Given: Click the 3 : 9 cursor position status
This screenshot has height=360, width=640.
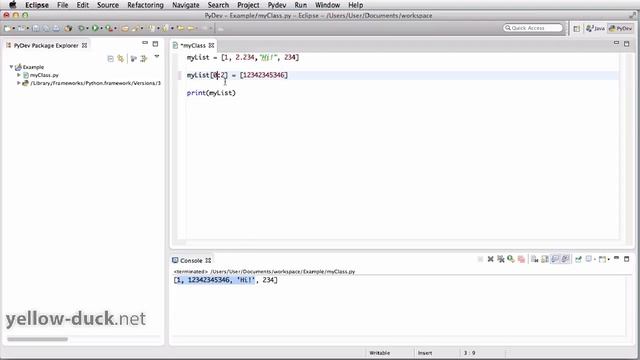Looking at the screenshot, I should [x=469, y=353].
